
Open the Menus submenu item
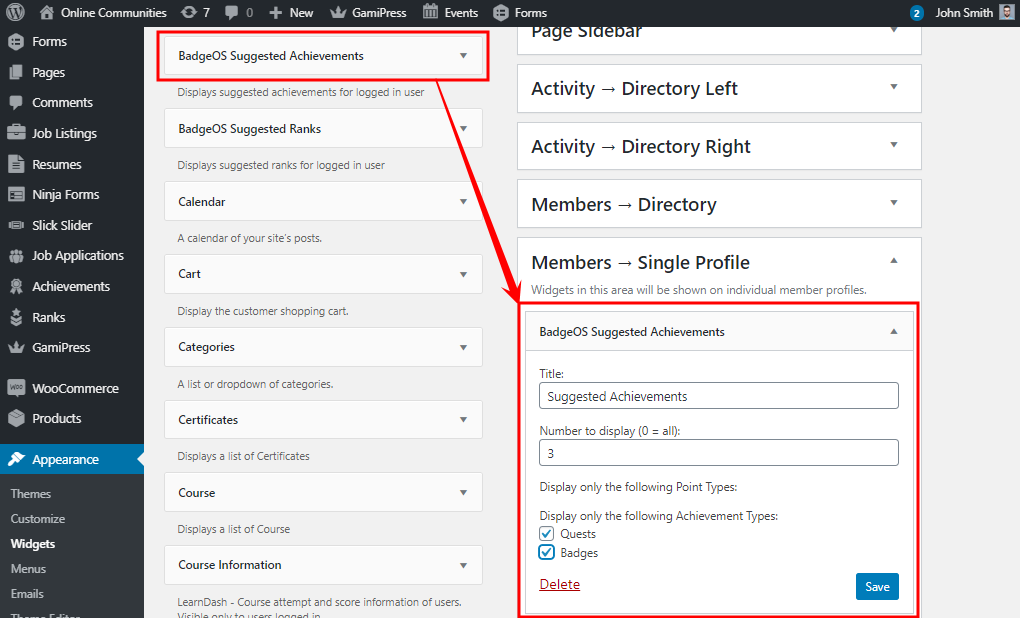(x=28, y=569)
